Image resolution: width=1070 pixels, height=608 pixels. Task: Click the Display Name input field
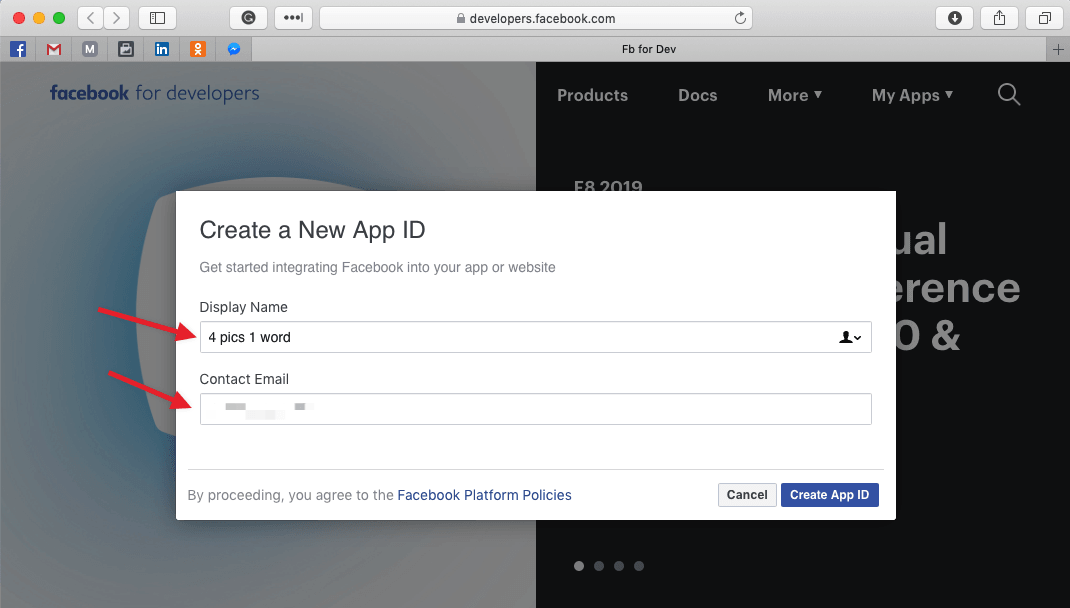536,337
